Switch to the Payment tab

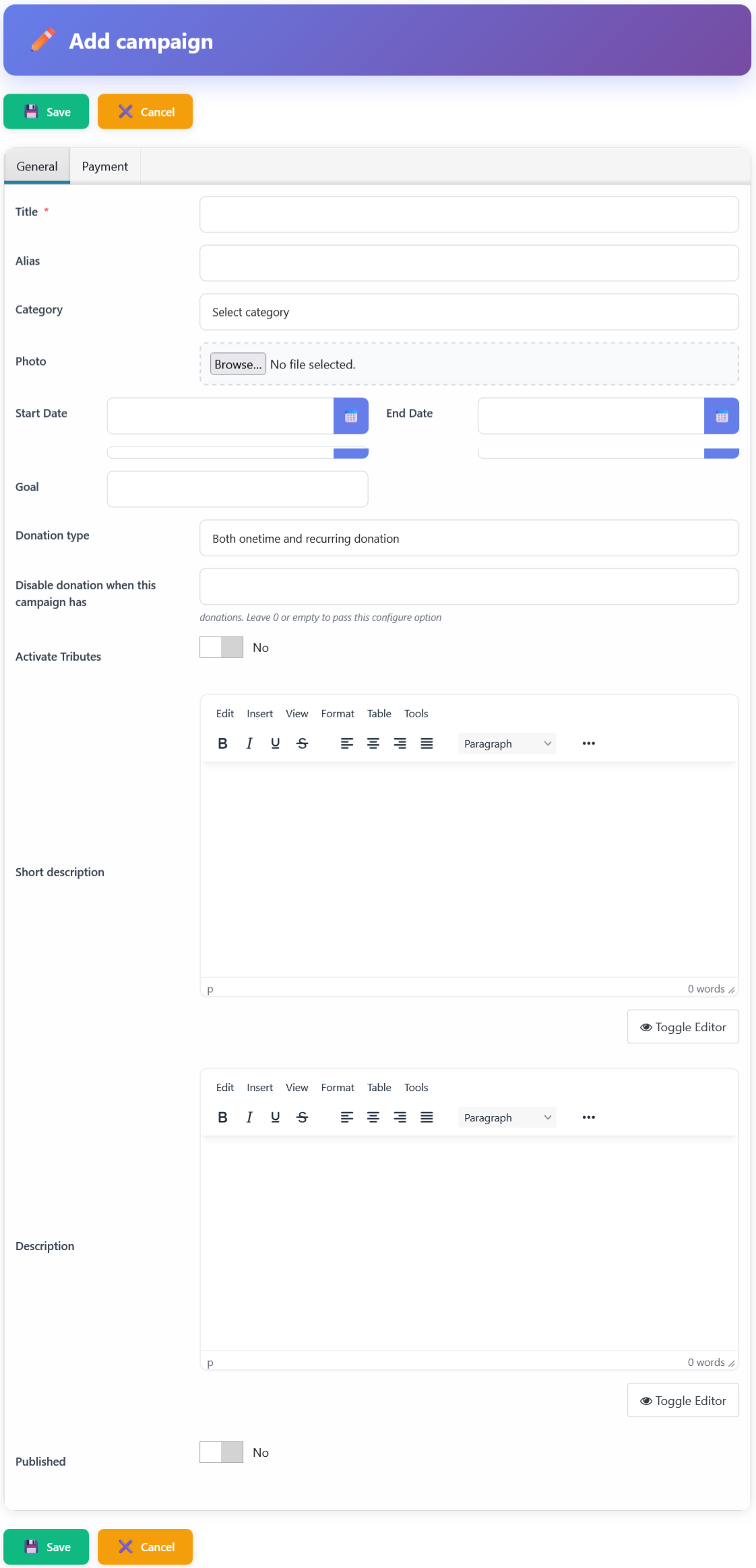(x=104, y=166)
